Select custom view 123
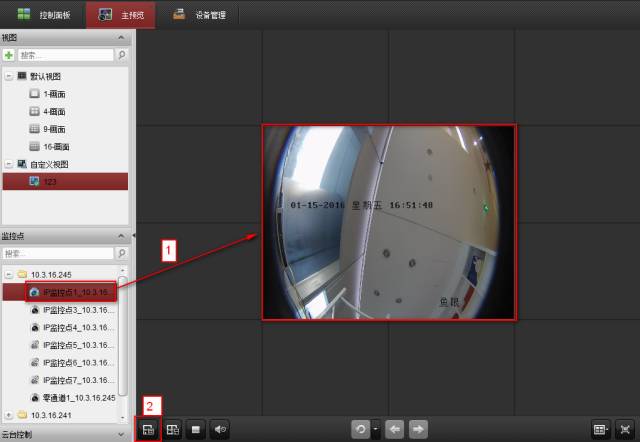The image size is (640, 442). 49,181
